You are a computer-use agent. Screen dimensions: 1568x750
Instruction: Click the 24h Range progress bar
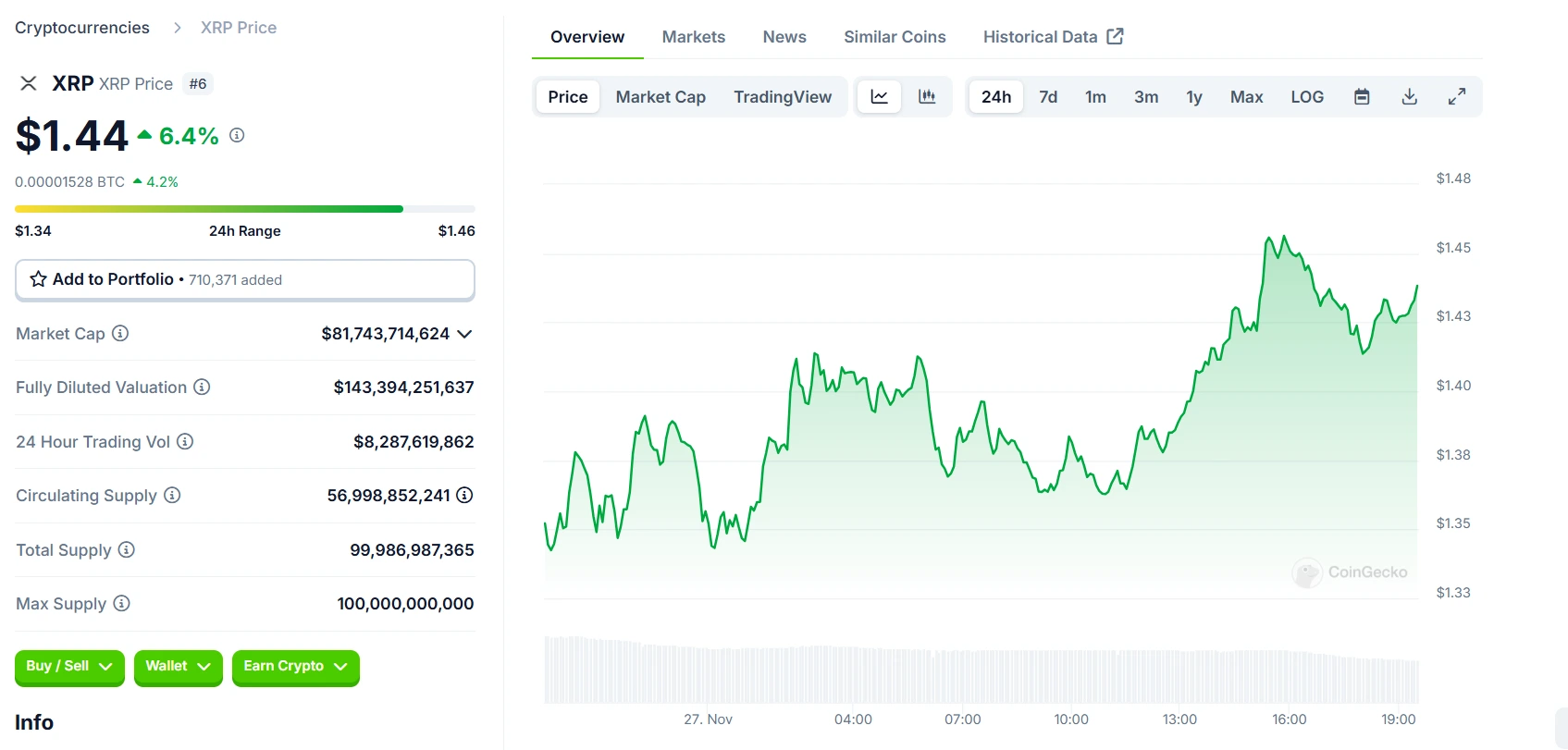pos(245,209)
